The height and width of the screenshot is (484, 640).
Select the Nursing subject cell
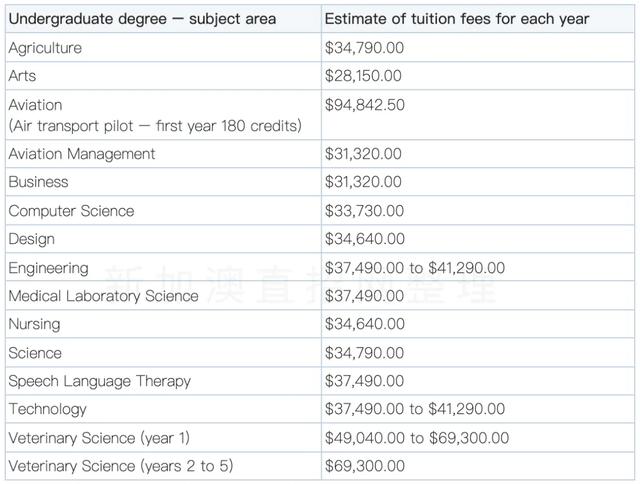point(35,324)
